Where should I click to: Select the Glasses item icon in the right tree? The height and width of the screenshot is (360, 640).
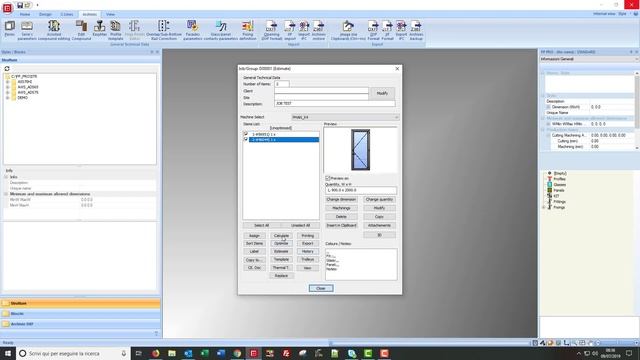point(550,184)
